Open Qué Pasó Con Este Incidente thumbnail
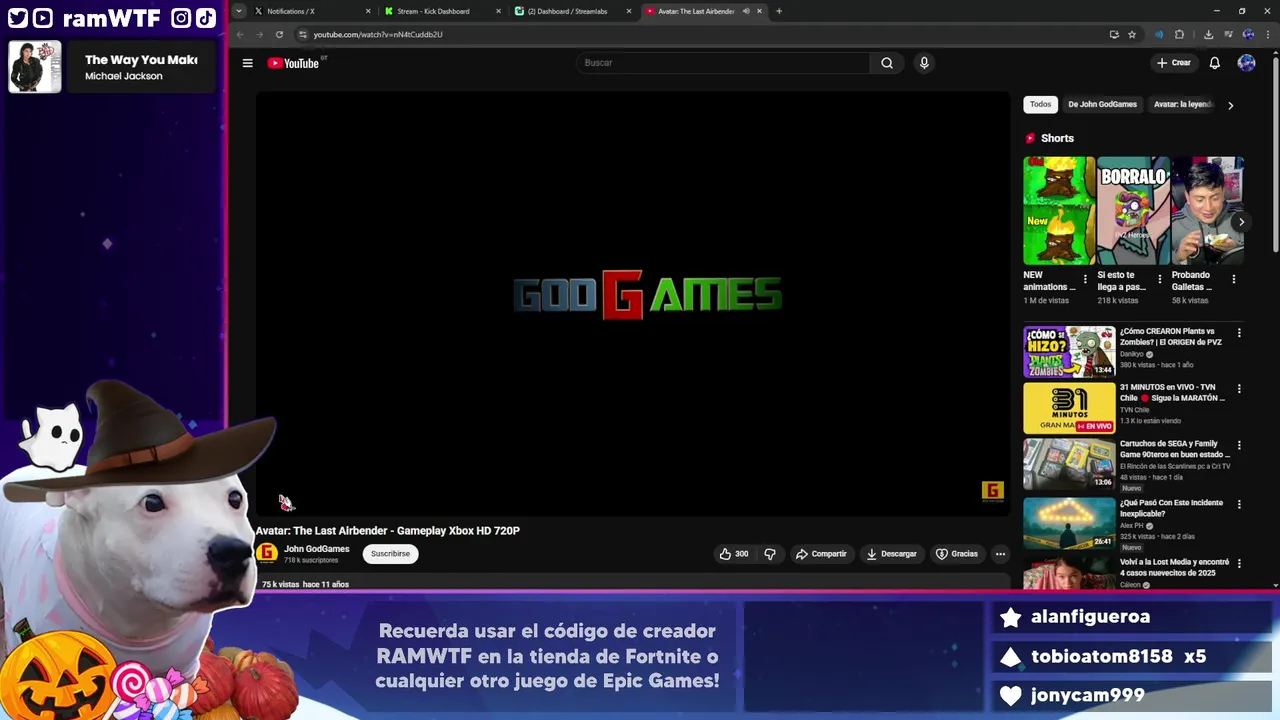Viewport: 1280px width, 720px height. click(x=1069, y=522)
